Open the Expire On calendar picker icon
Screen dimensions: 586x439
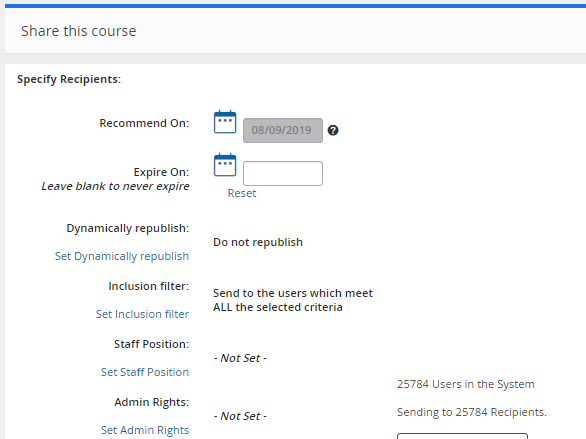click(225, 165)
